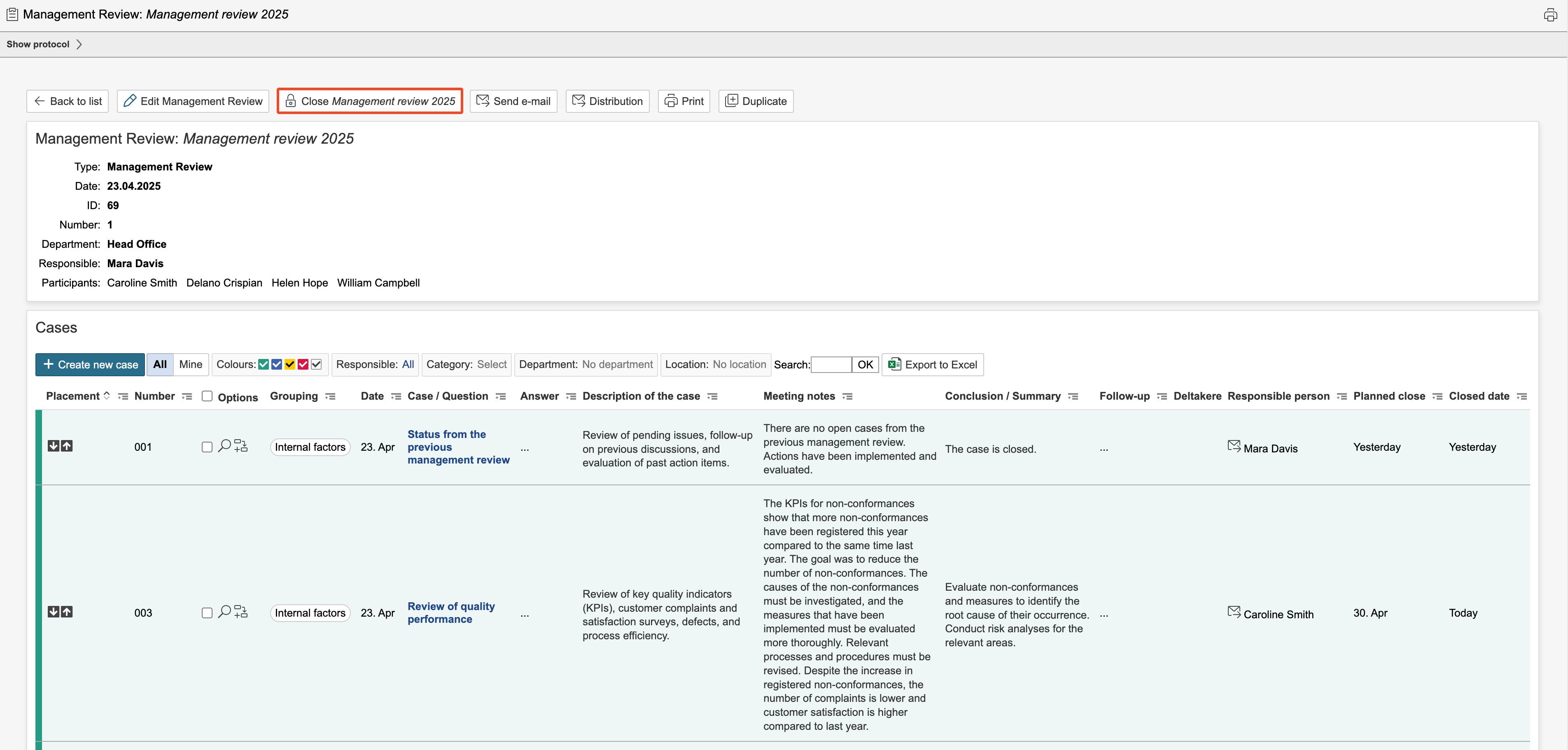
Task: Check the checkbox for case 001
Action: click(207, 447)
